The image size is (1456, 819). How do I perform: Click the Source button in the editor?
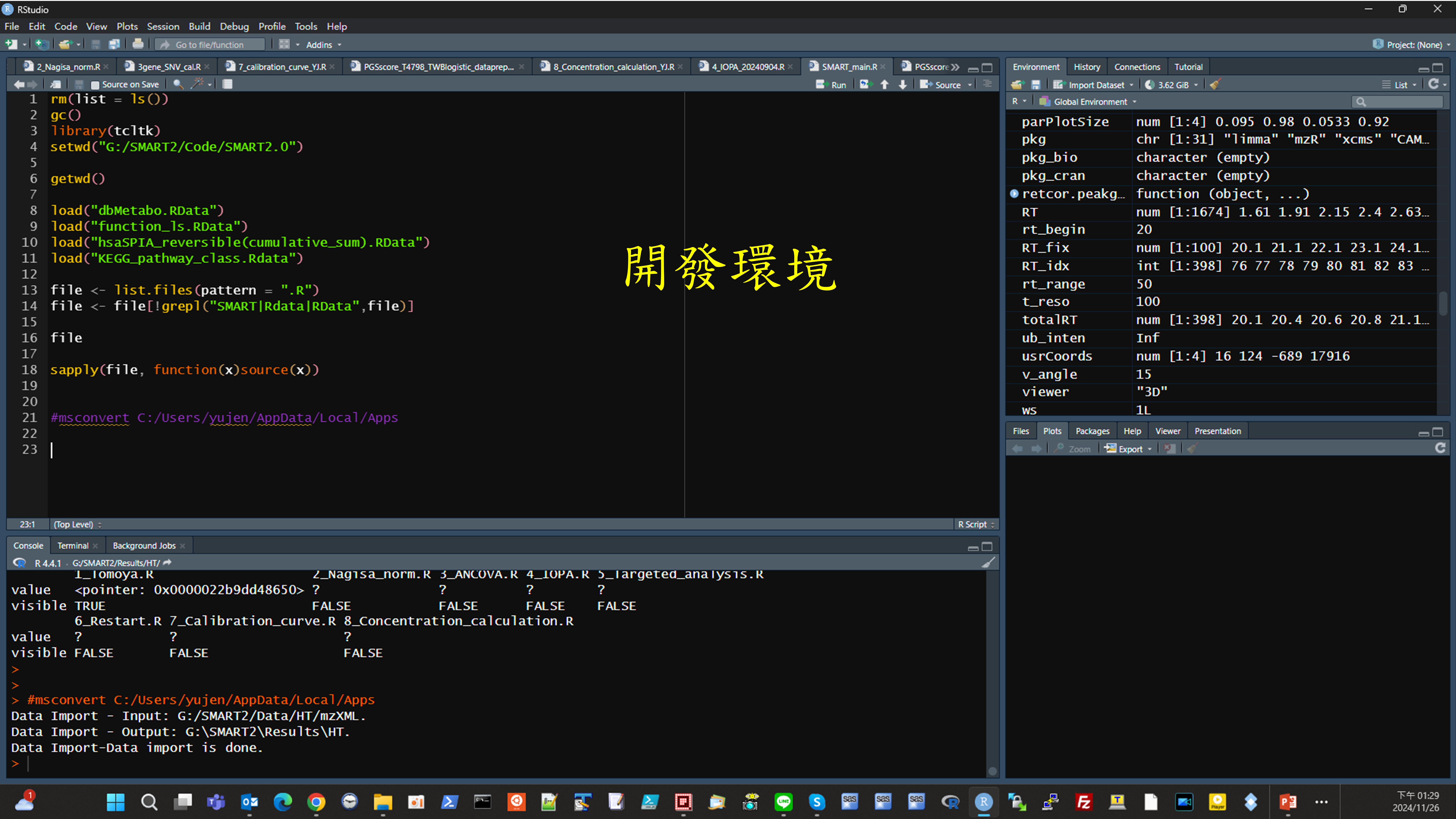941,85
